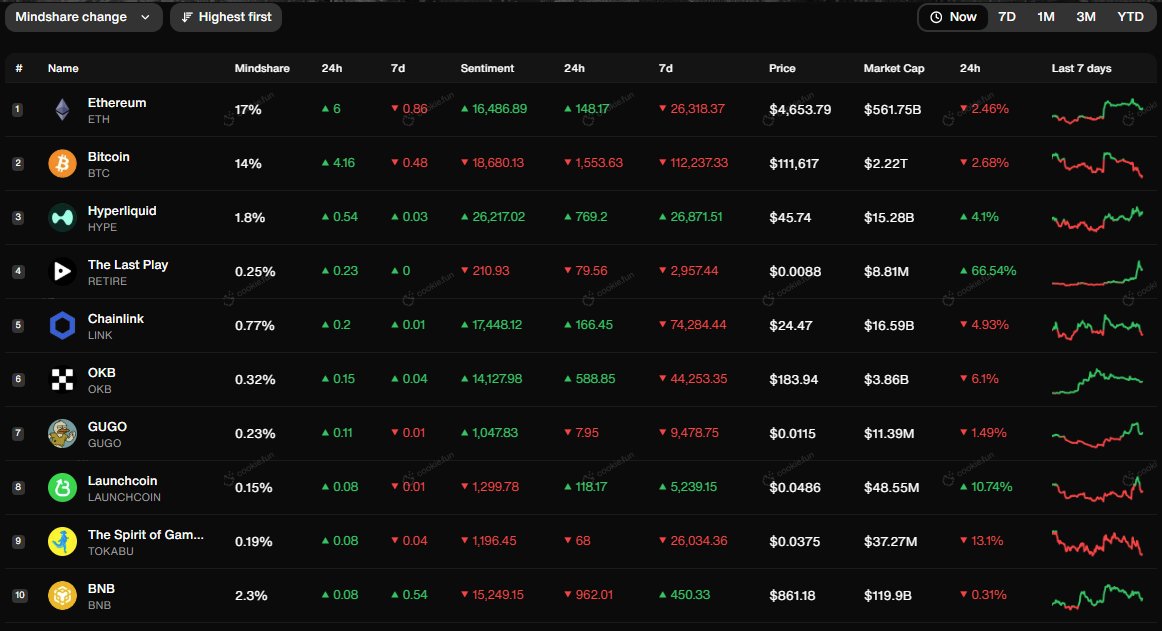Click the Launchcoin green logo

tap(62, 488)
